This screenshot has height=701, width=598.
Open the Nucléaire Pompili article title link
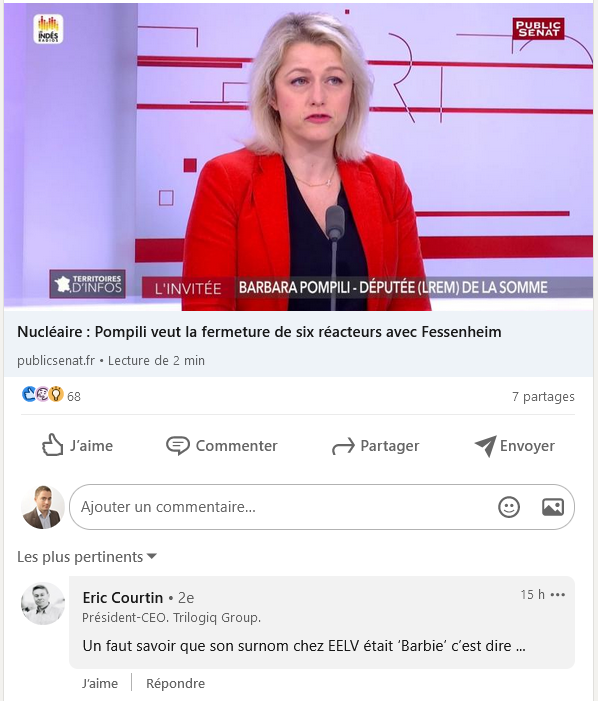[259, 332]
